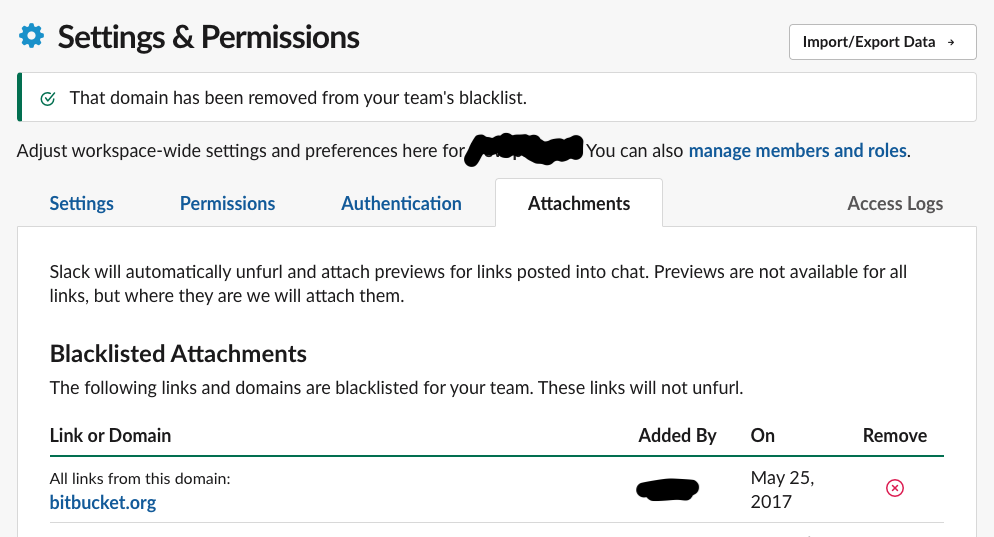Switch to the Permissions tab

point(228,204)
